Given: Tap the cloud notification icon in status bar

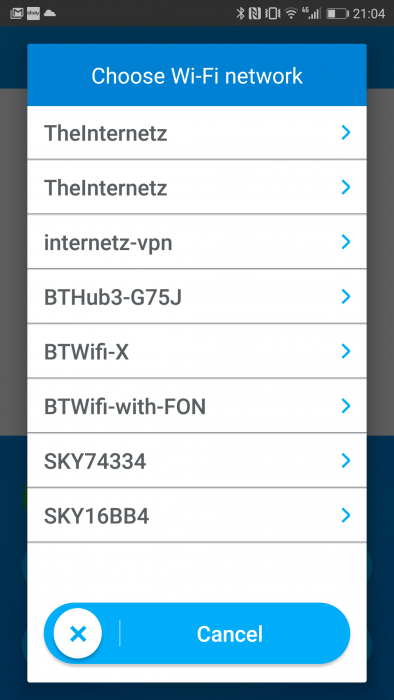Looking at the screenshot, I should pos(50,13).
